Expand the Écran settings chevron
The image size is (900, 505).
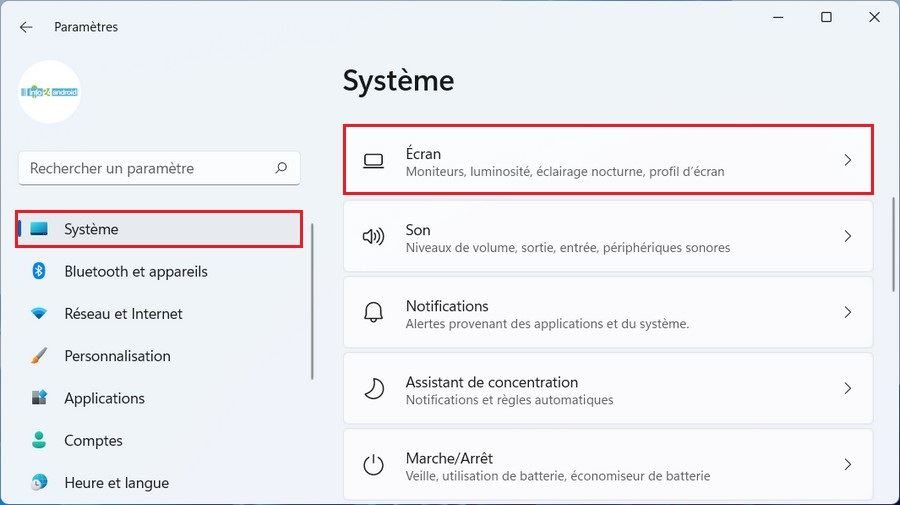tap(847, 160)
